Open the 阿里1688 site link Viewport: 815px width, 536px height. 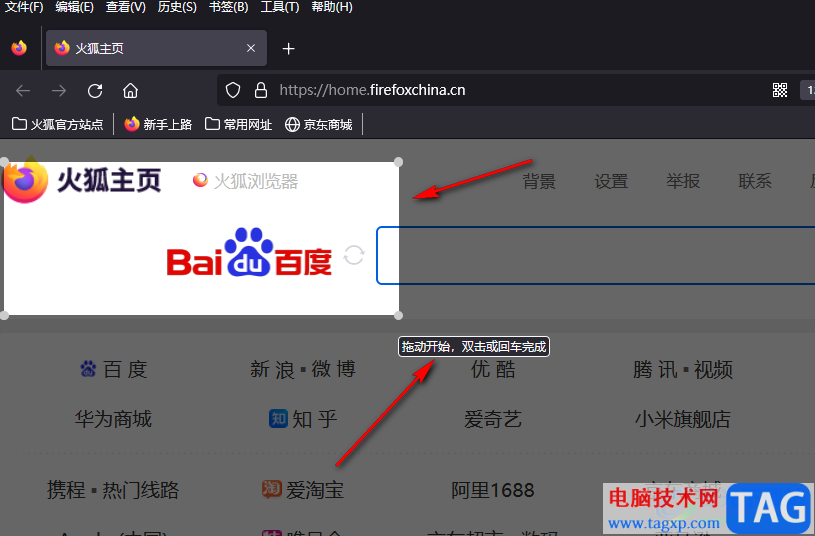coord(493,490)
